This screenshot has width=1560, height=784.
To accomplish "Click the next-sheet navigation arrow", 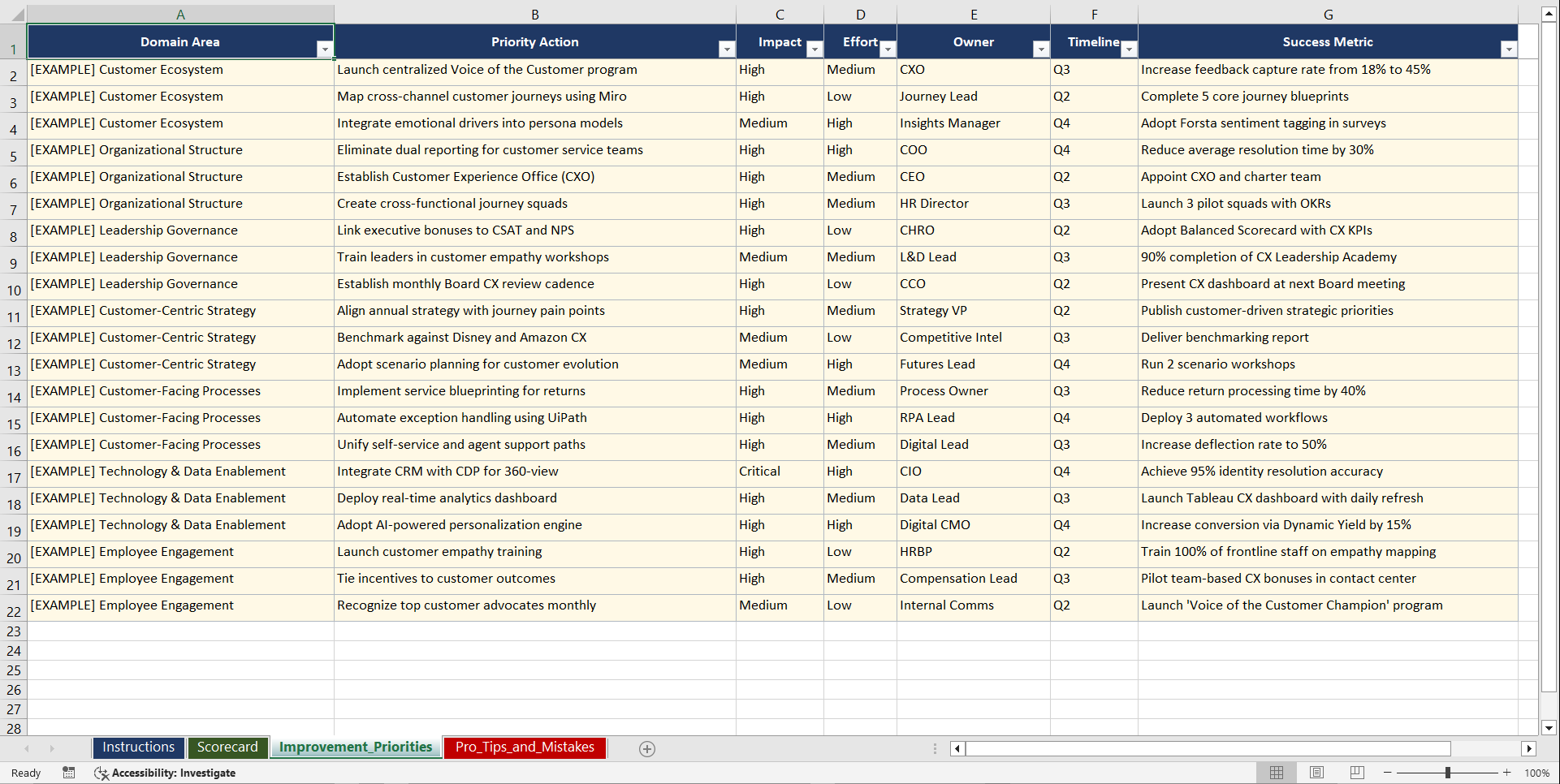I will [x=52, y=748].
